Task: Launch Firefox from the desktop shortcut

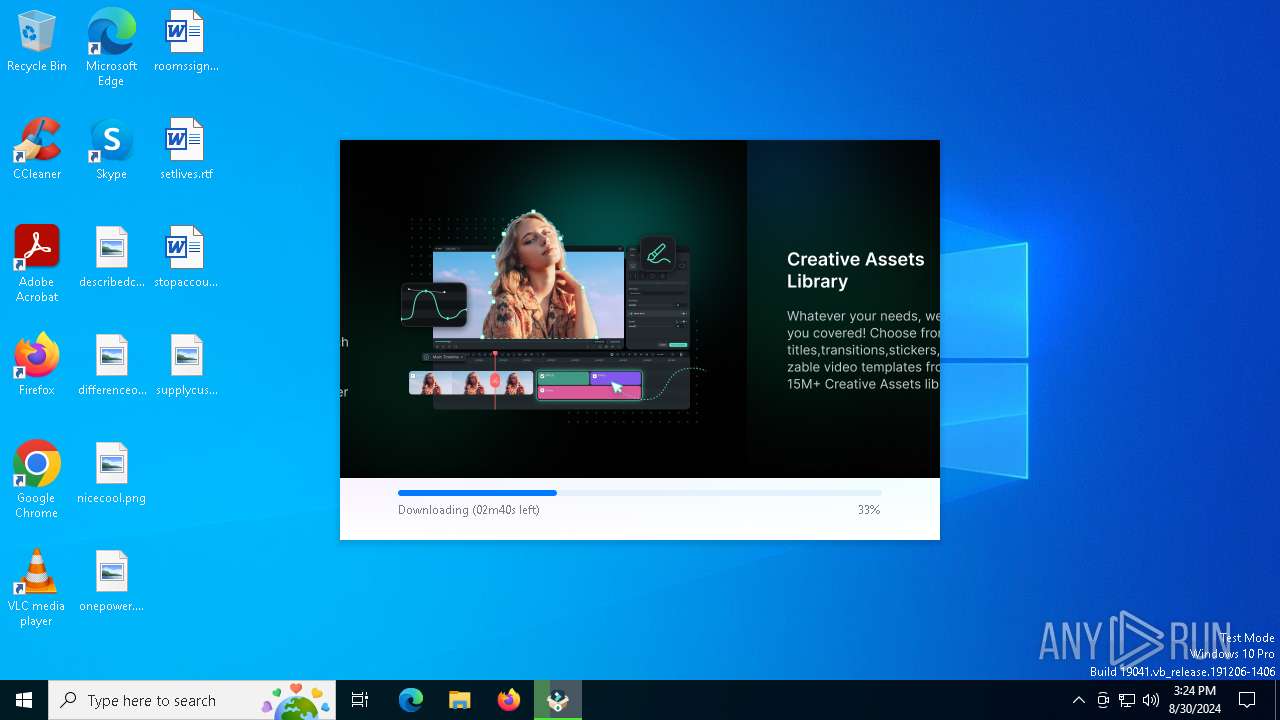Action: click(x=37, y=365)
